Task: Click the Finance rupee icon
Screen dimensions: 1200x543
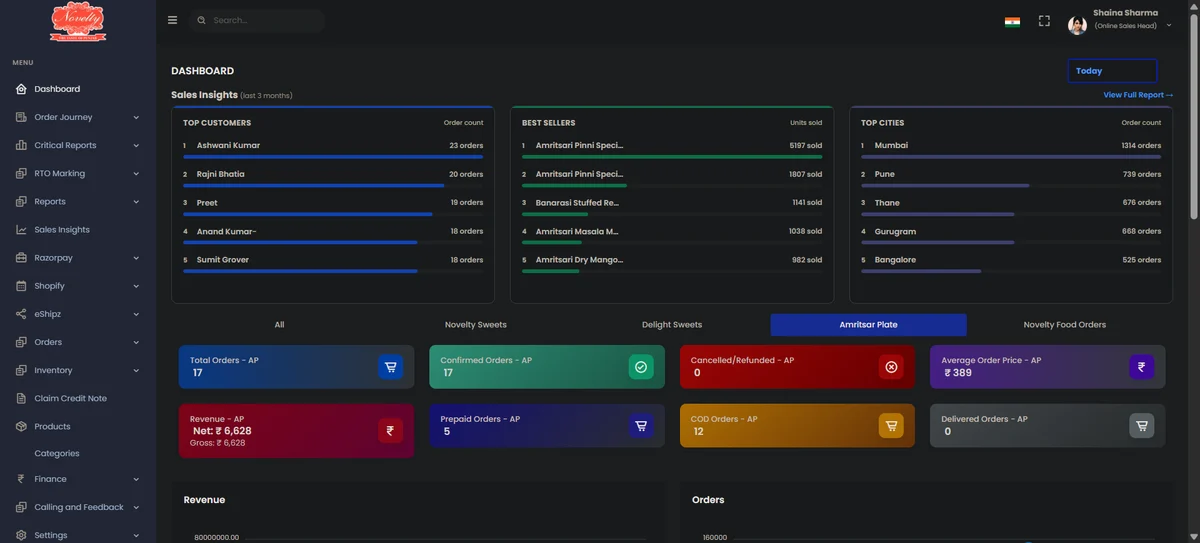Action: (x=22, y=479)
